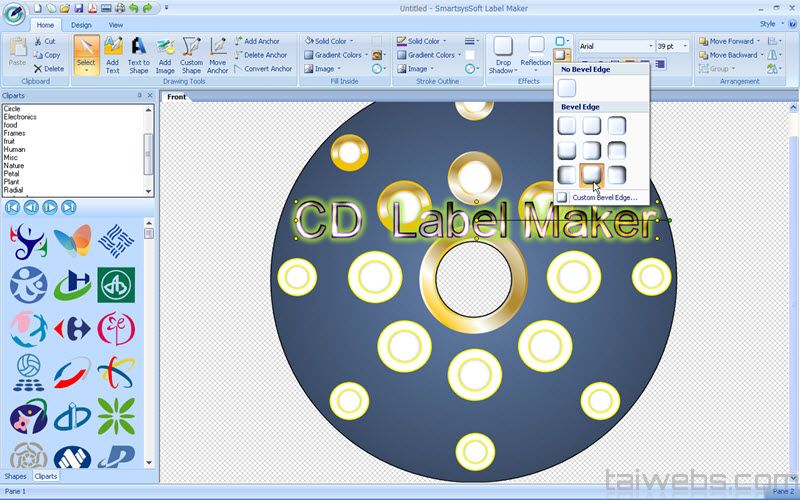The height and width of the screenshot is (500, 800).
Task: Switch to the Design ribbon tab
Action: (81, 24)
